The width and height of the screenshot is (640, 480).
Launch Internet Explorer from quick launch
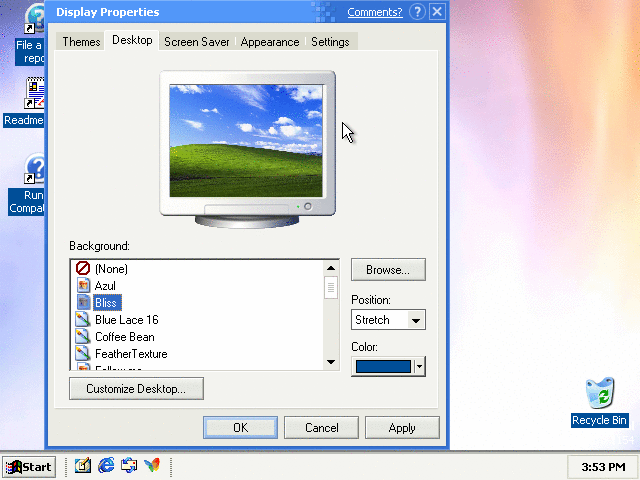106,465
